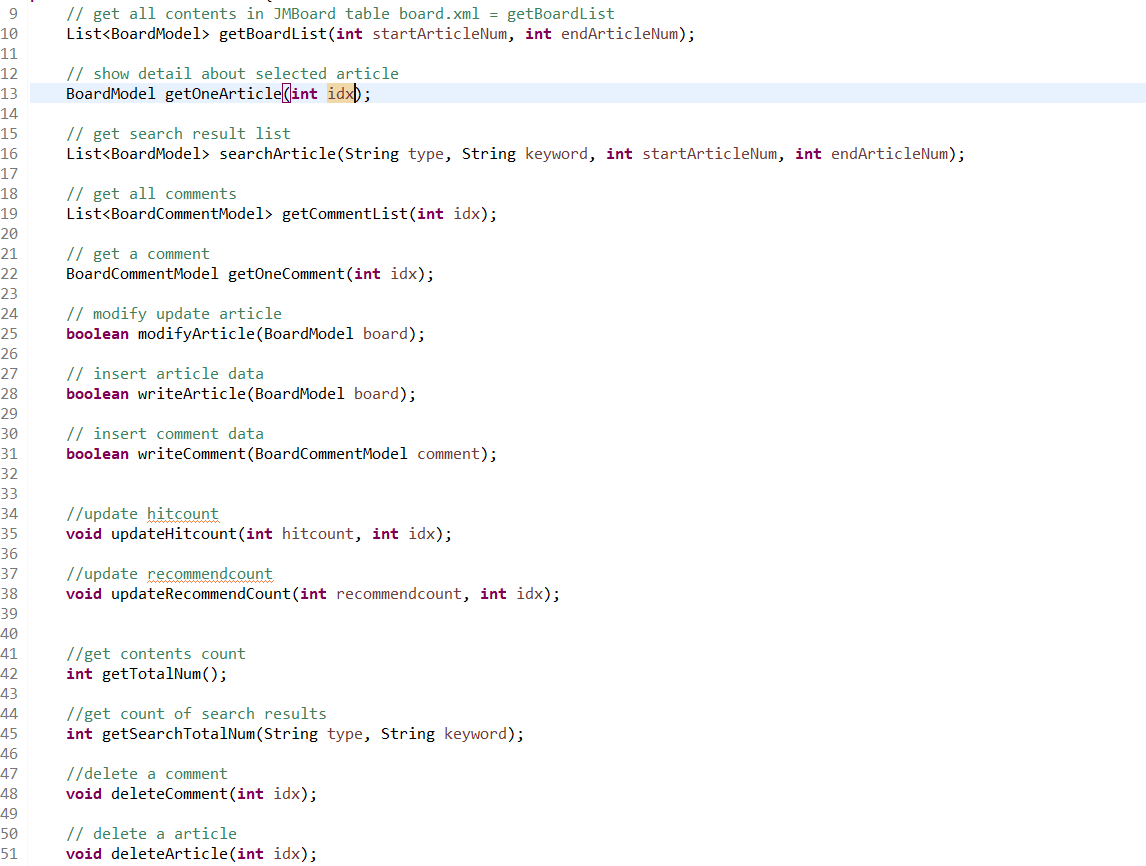Click the BoardCommentModel return type on line 22

pyautogui.click(x=142, y=274)
